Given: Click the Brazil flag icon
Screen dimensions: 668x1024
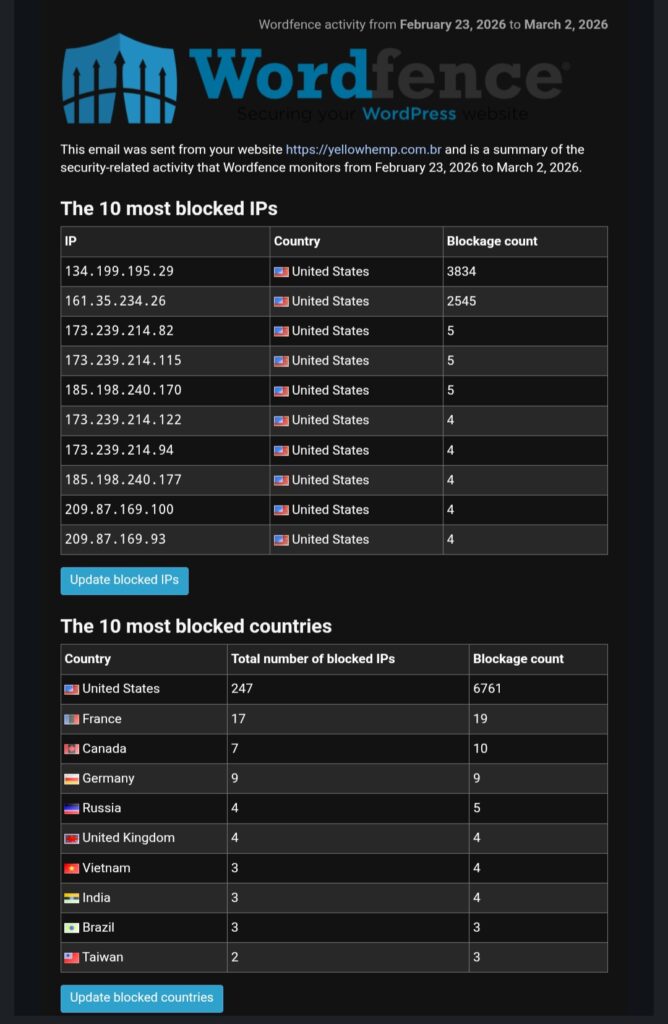Looking at the screenshot, I should pyautogui.click(x=71, y=928).
